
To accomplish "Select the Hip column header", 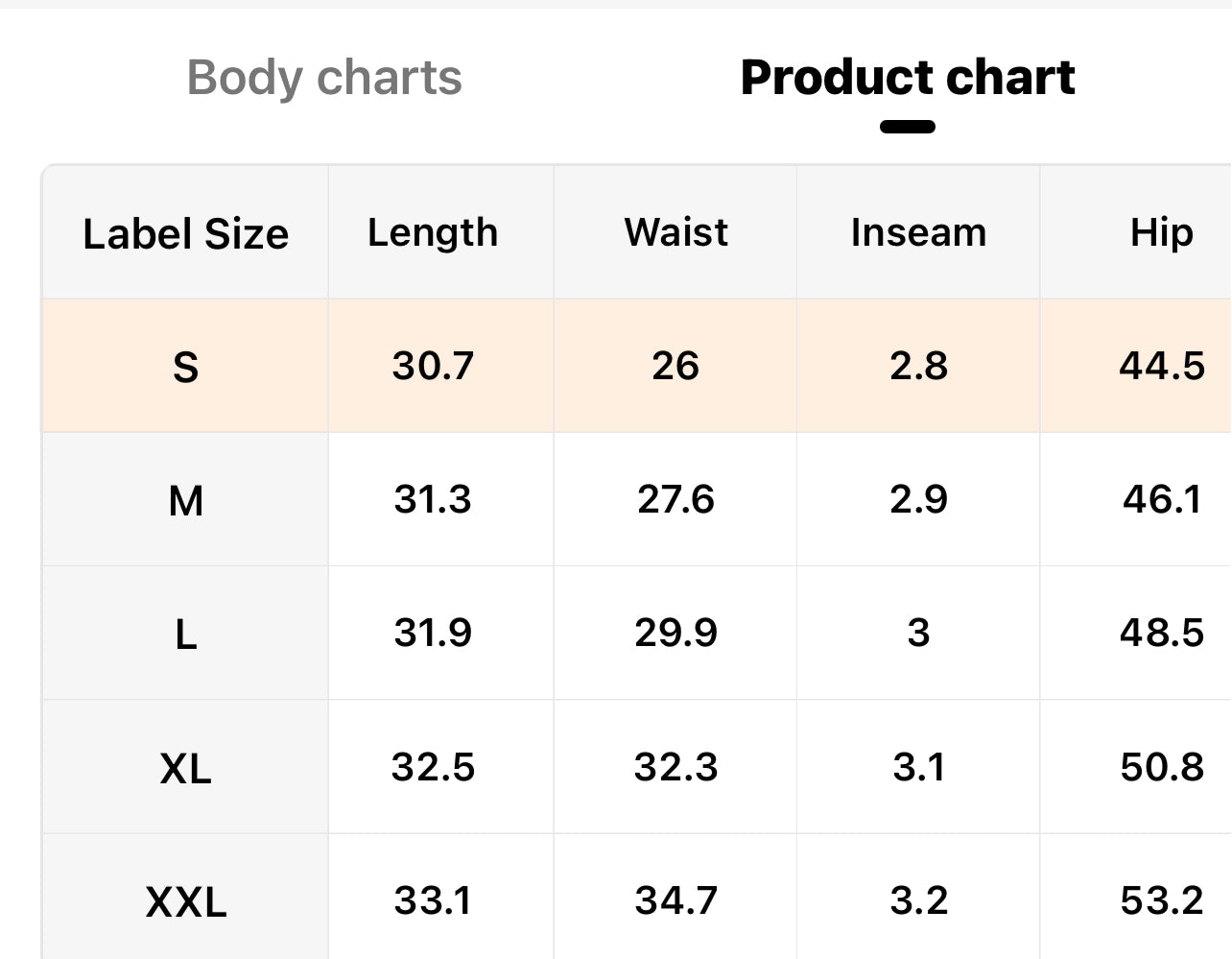I will tap(1161, 232).
